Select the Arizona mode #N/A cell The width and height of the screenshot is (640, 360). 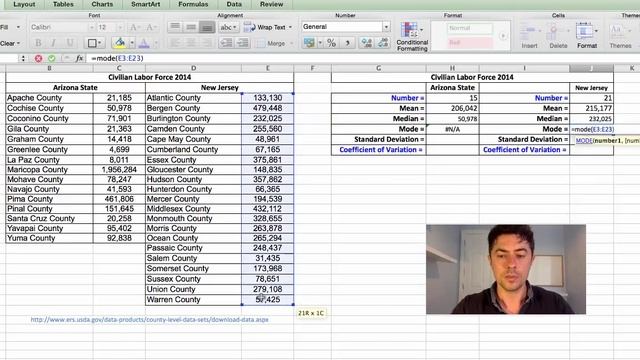(x=452, y=129)
